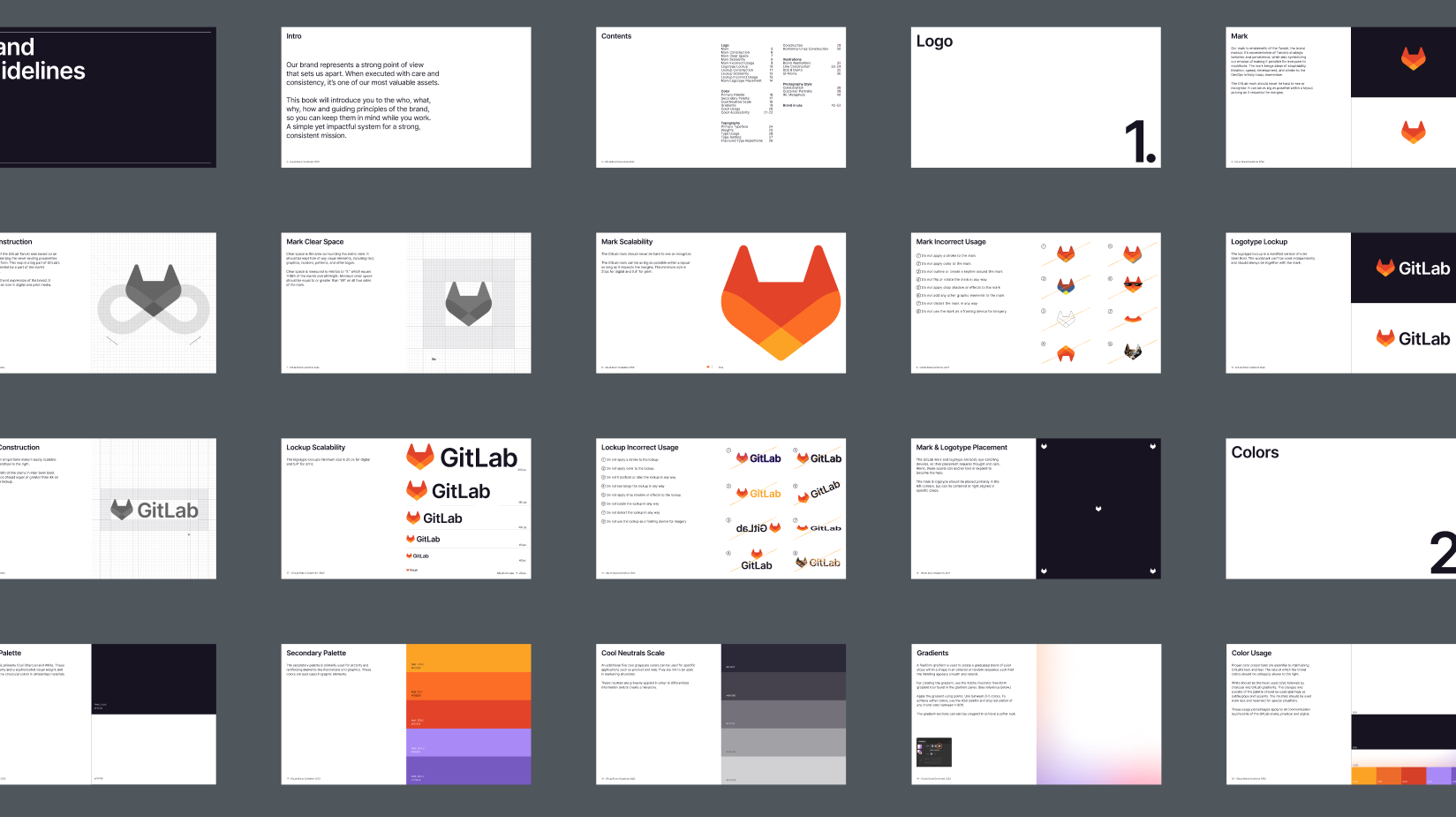Select mirrored GitLab lockup in Lockup Incorrect Usage
Viewport: 1456px width, 817px height.
click(x=758, y=528)
